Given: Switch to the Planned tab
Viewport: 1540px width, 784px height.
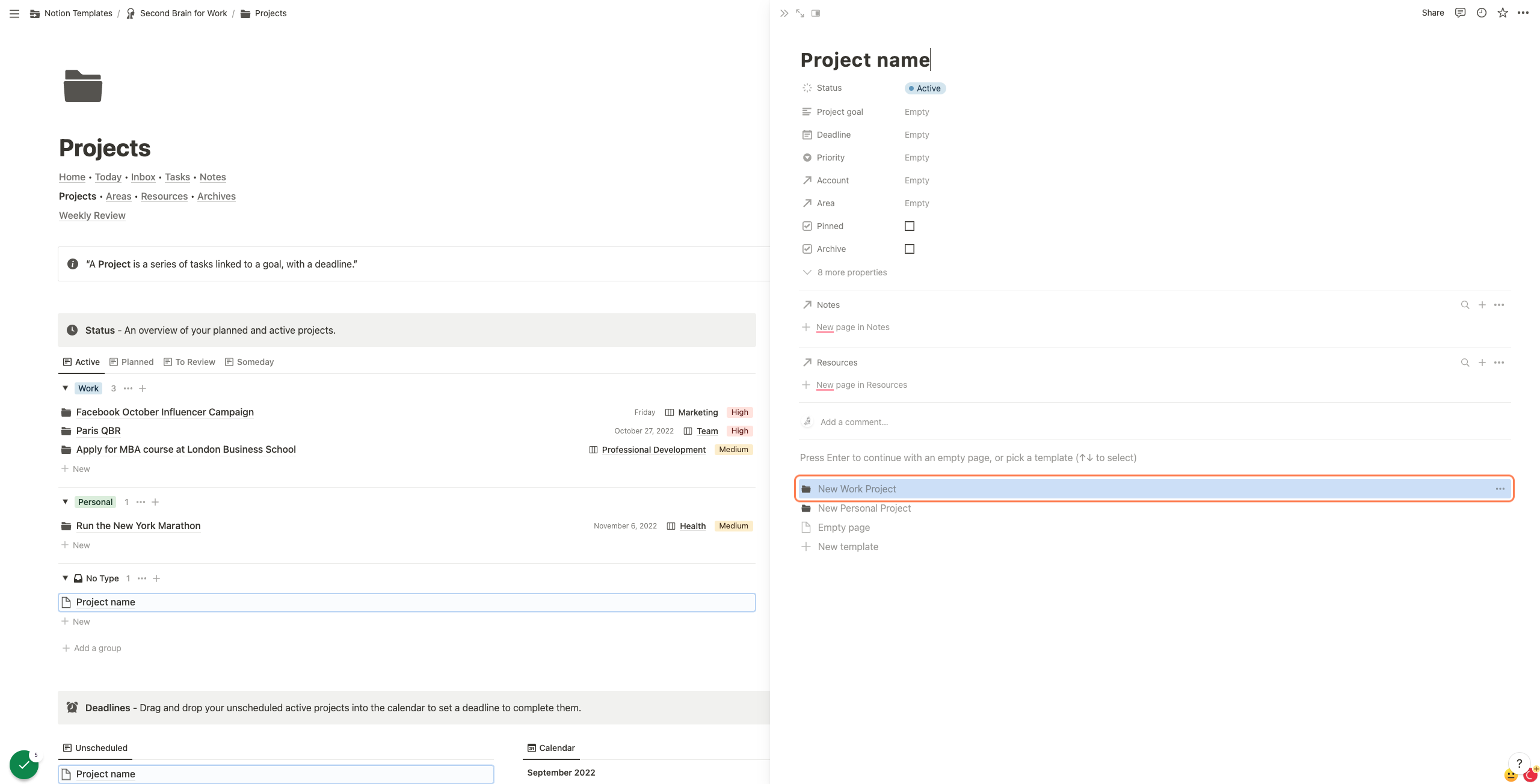Looking at the screenshot, I should coord(132,362).
